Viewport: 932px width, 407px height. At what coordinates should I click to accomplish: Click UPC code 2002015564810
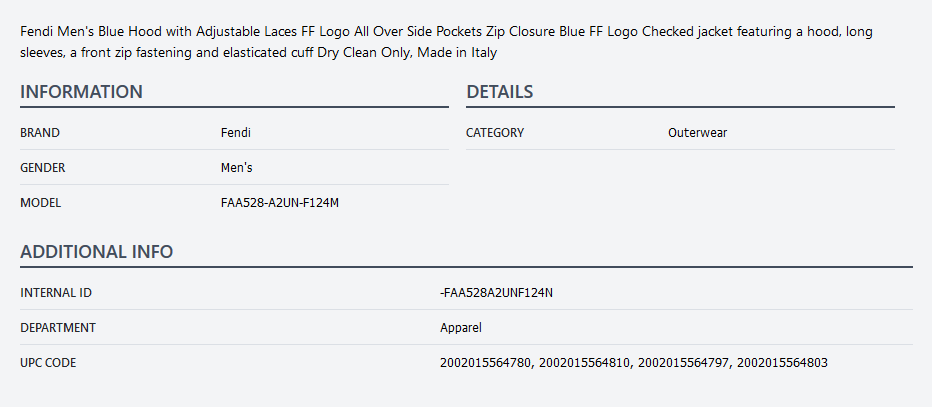tap(584, 363)
